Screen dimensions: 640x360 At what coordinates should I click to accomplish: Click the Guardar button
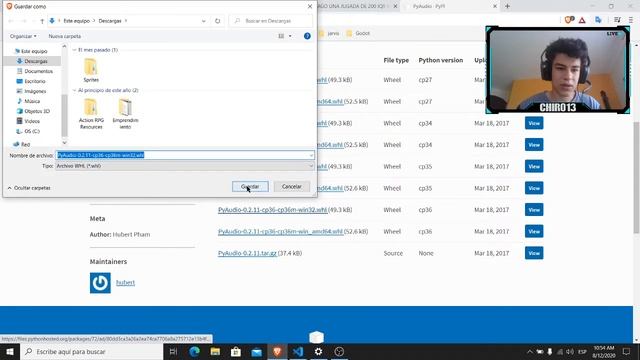tap(250, 187)
